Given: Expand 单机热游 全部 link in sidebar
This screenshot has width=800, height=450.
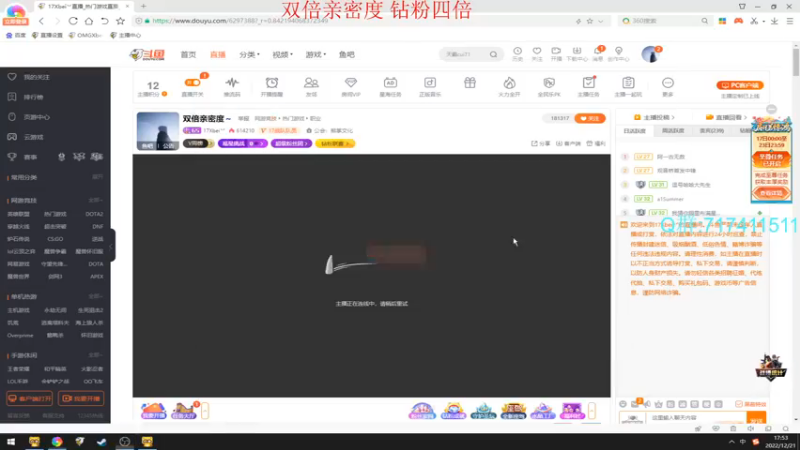Looking at the screenshot, I should point(96,296).
